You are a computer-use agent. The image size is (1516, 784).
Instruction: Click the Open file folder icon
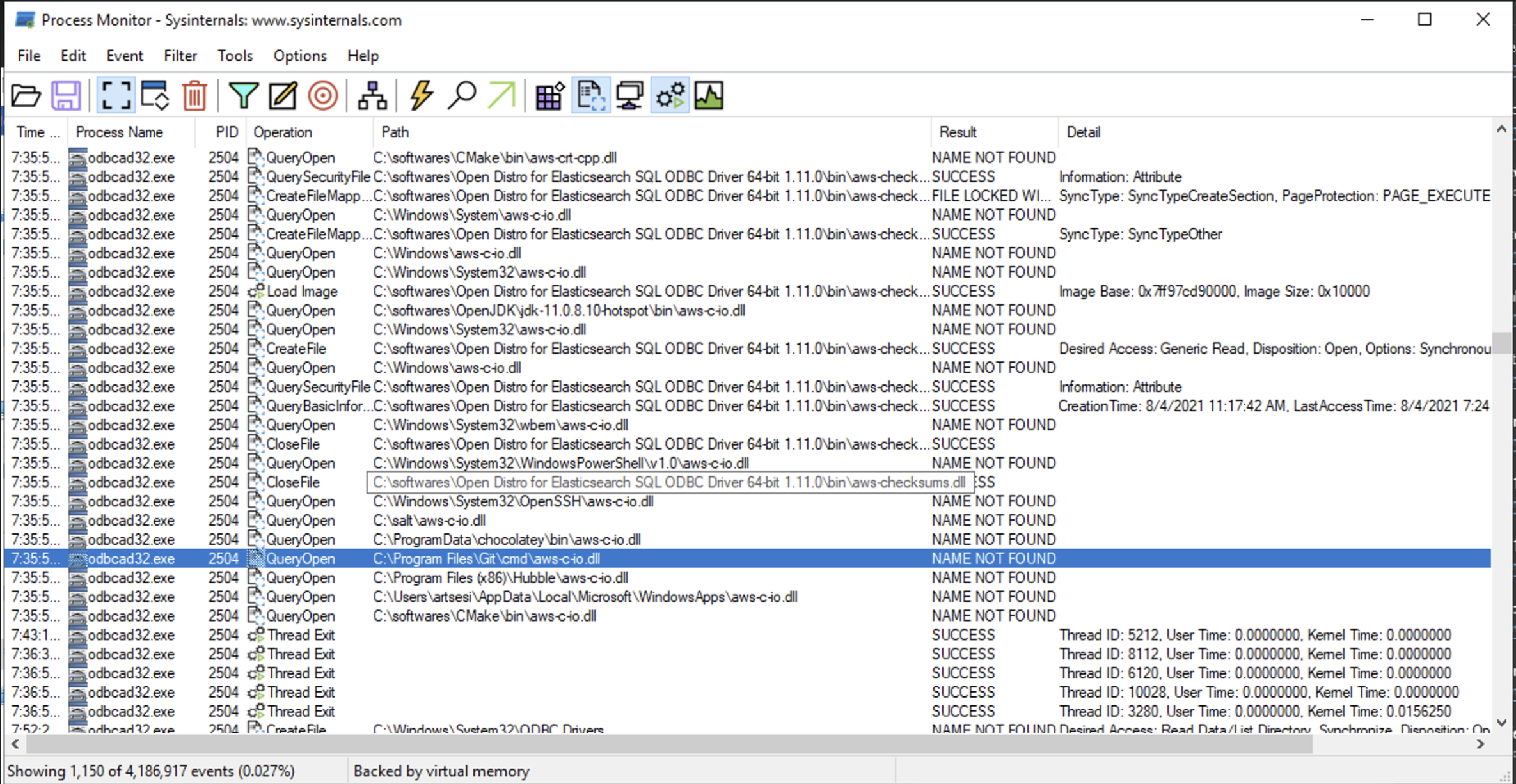click(26, 96)
